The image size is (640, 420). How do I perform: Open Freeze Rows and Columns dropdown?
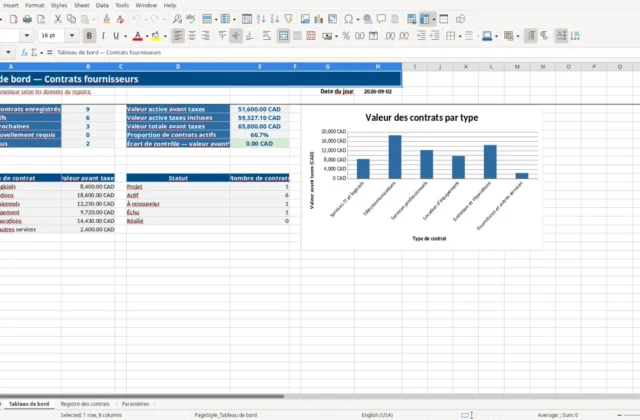coord(434,19)
